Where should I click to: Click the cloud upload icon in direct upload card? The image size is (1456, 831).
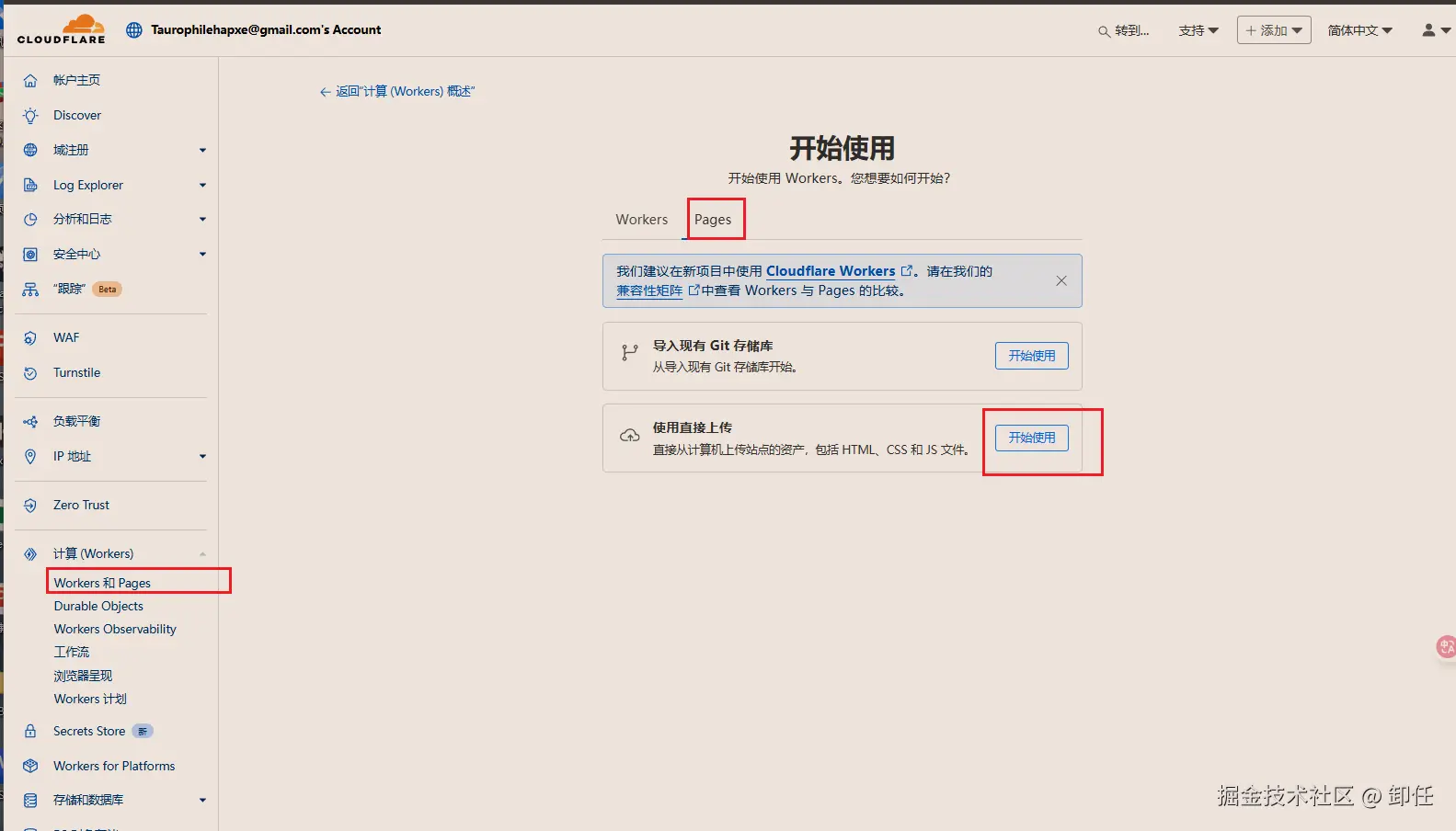630,436
